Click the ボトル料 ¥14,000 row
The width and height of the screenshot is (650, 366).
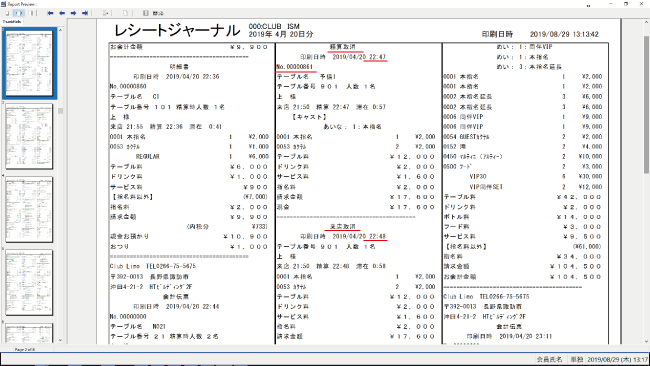tap(522, 217)
